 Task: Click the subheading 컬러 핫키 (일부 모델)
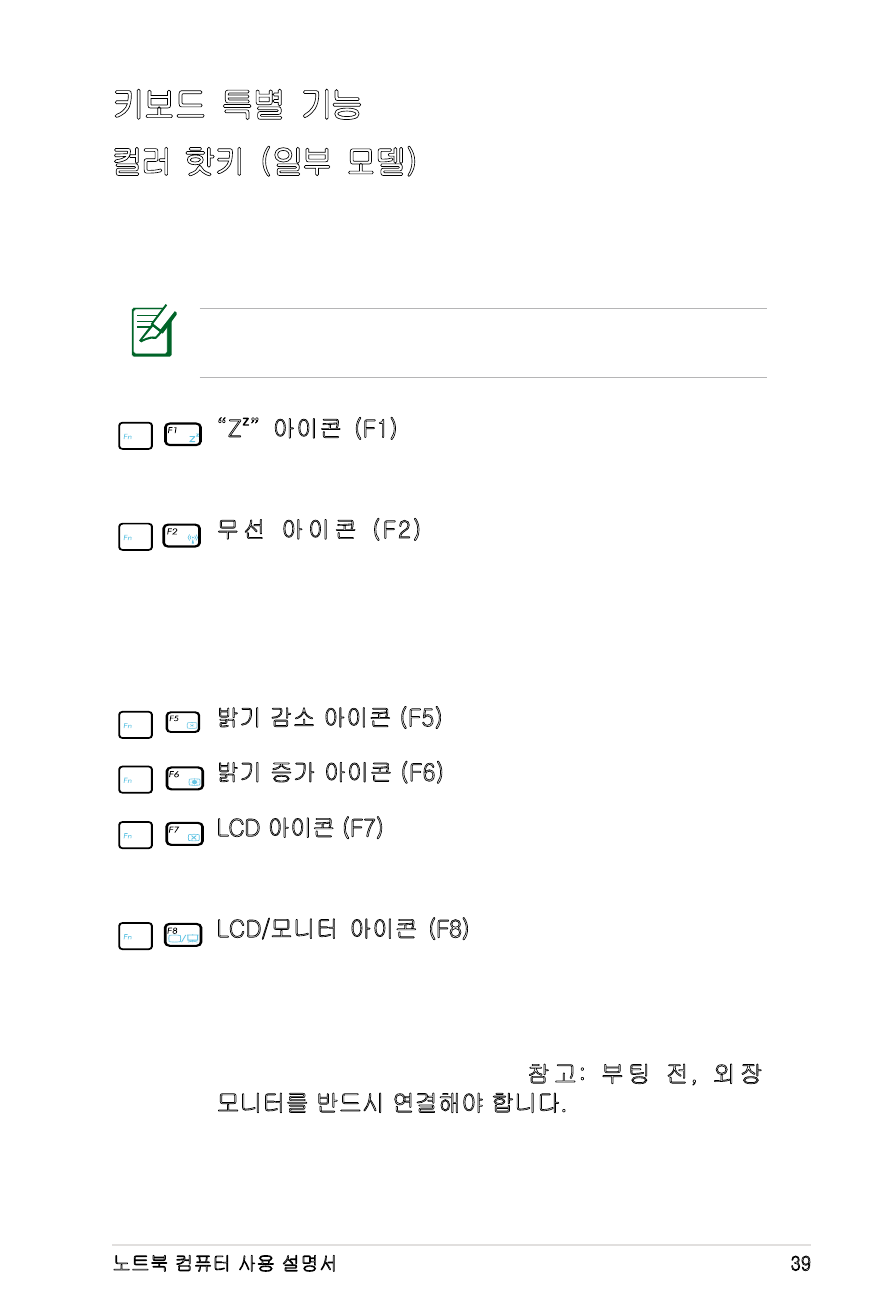(x=264, y=163)
